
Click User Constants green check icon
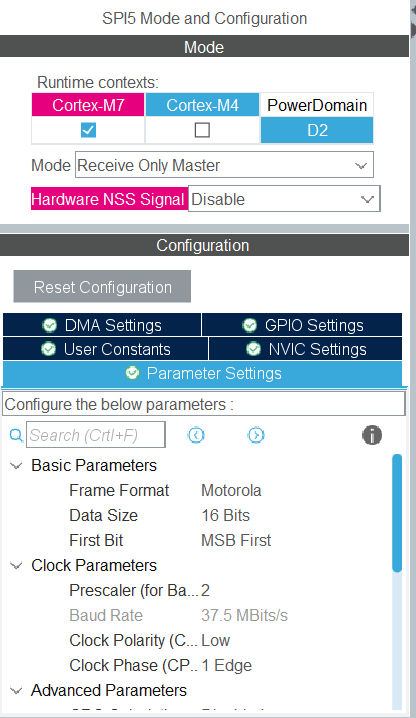point(49,349)
